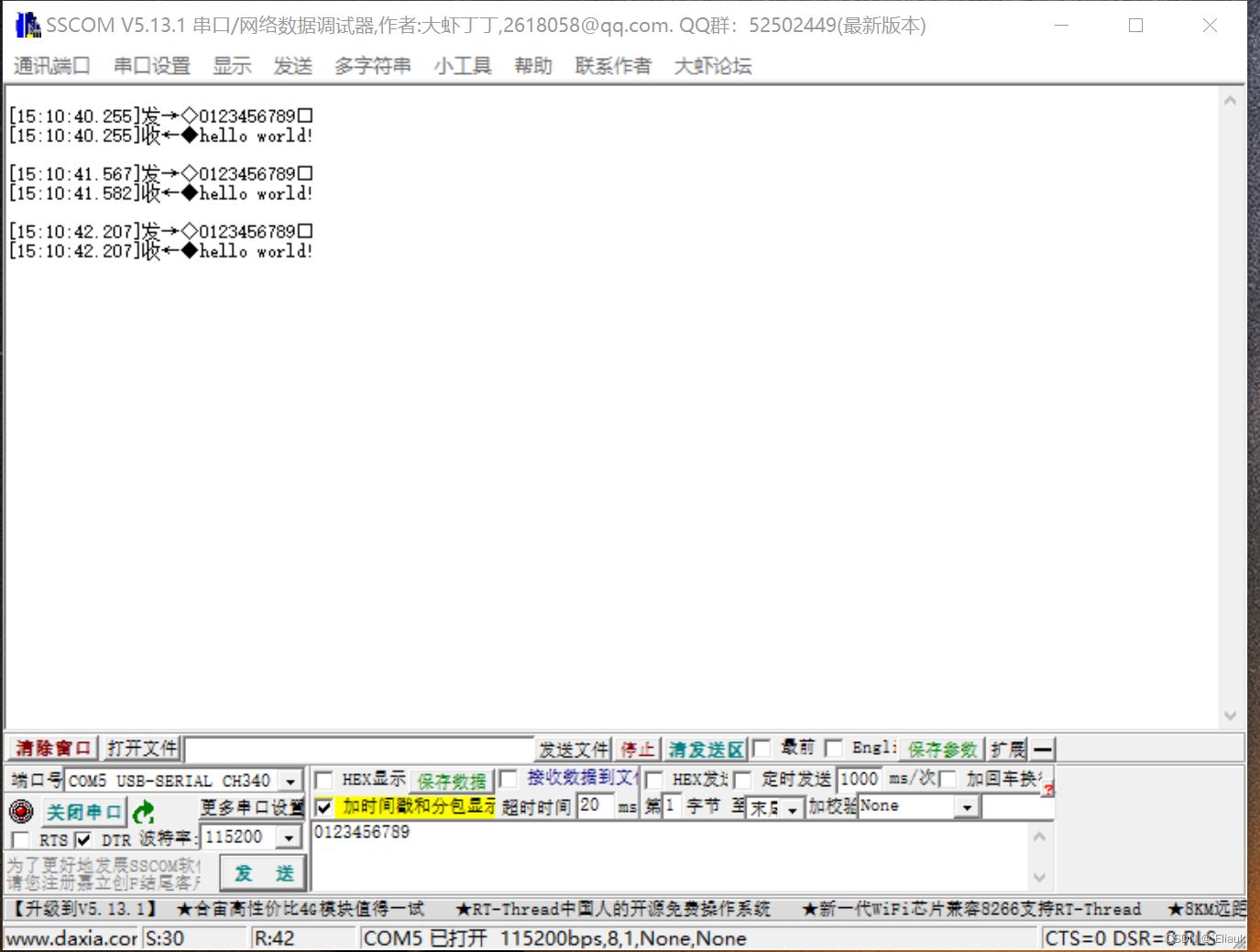Open the 通讯端口 menu
Viewport: 1260px width, 952px height.
pyautogui.click(x=52, y=66)
